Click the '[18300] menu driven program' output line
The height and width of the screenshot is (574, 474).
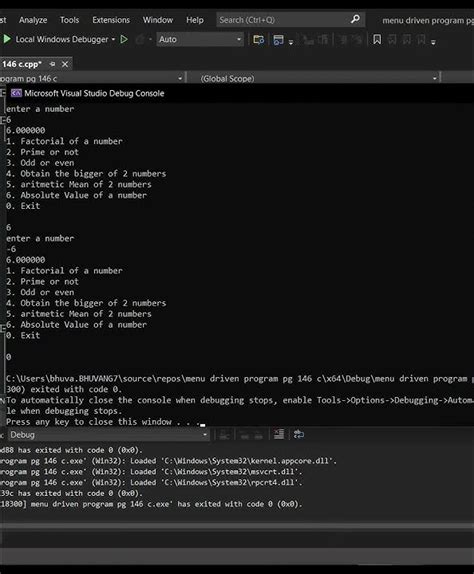pyautogui.click(x=151, y=504)
